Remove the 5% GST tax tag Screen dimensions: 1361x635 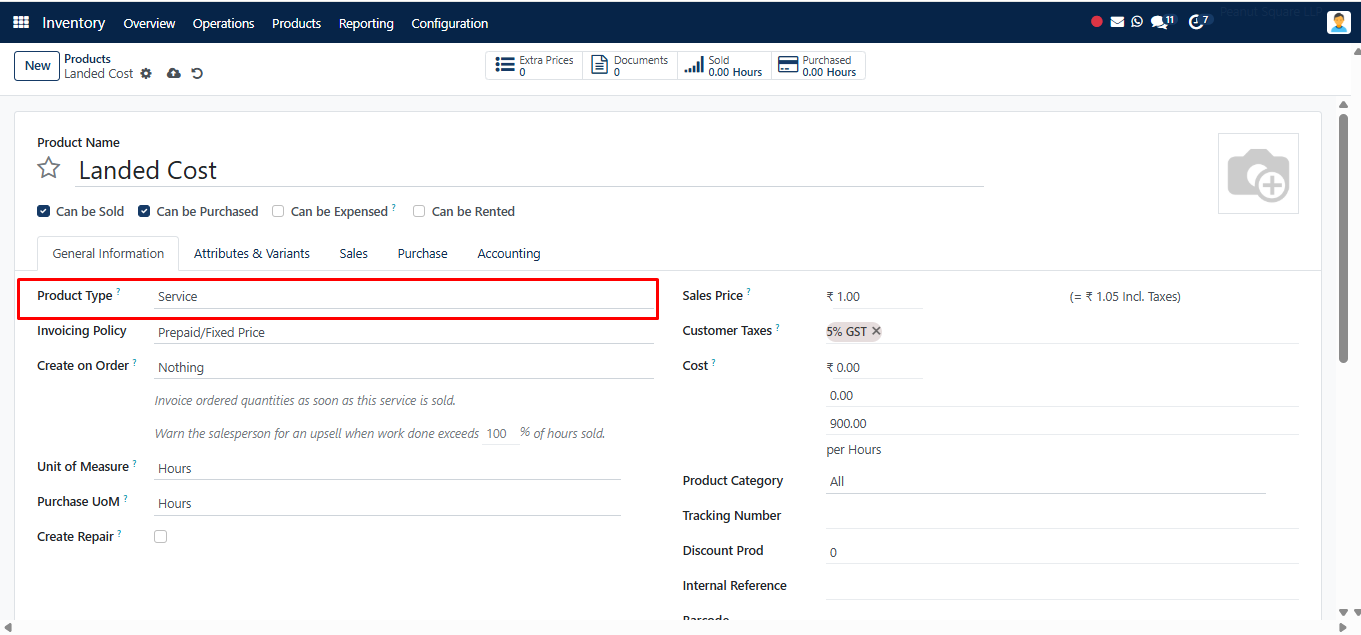(x=876, y=331)
